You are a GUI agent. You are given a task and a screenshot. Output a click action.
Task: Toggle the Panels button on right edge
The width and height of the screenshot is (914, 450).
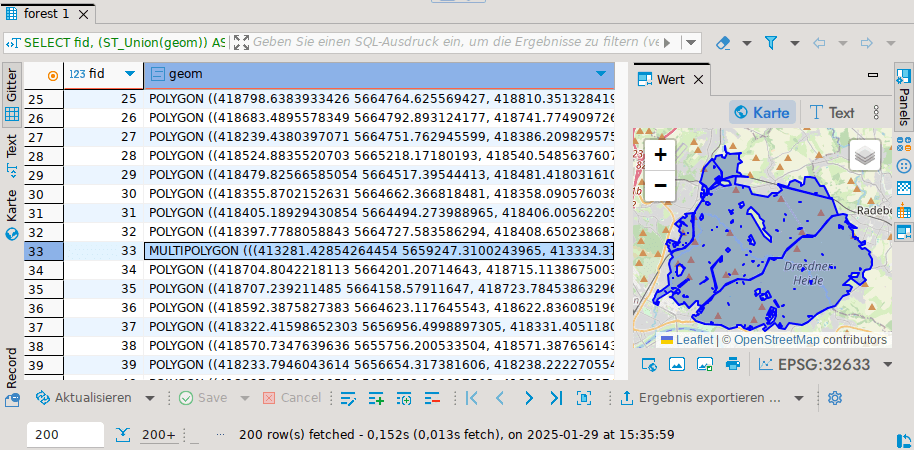click(x=903, y=96)
